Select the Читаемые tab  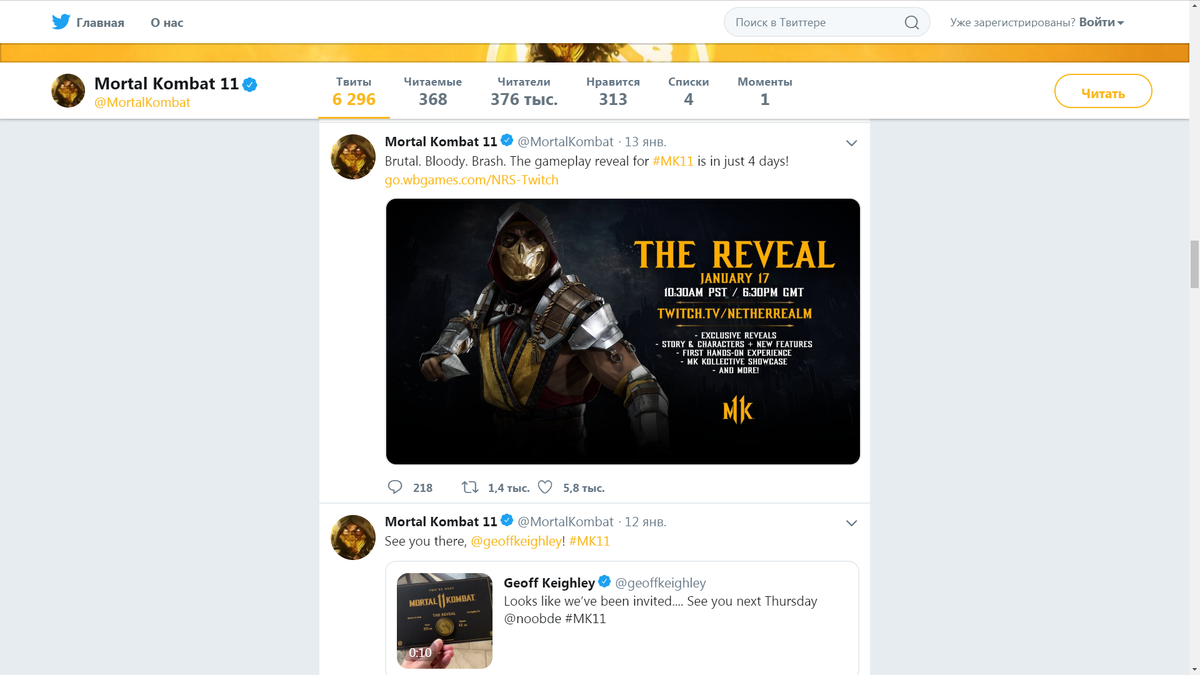coord(433,91)
